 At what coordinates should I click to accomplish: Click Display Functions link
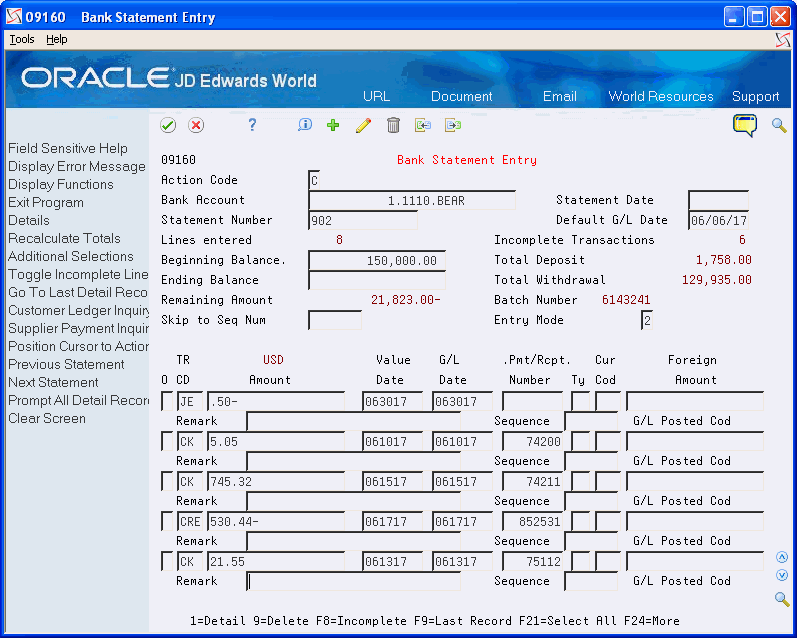point(60,185)
